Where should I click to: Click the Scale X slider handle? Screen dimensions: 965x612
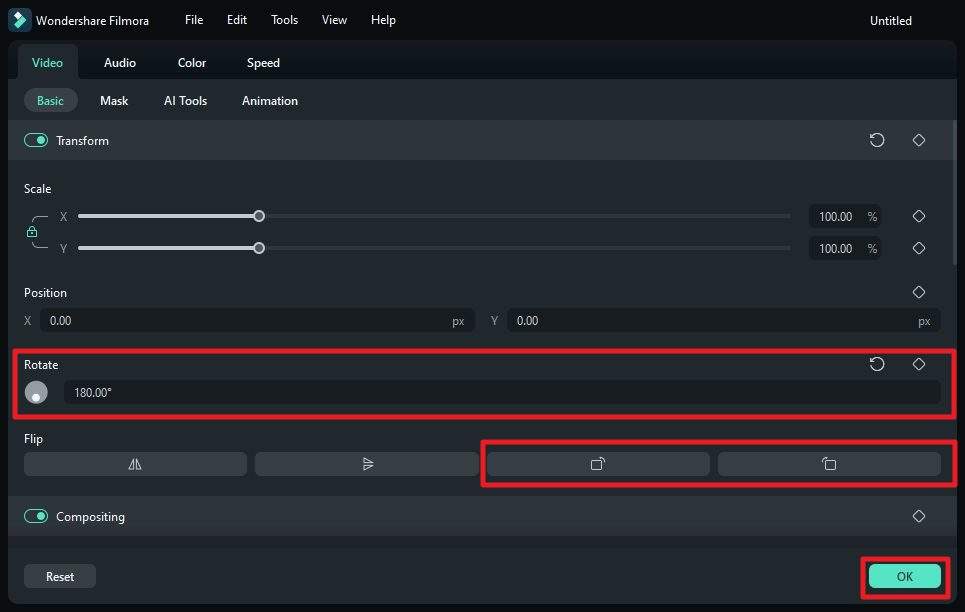pyautogui.click(x=259, y=216)
